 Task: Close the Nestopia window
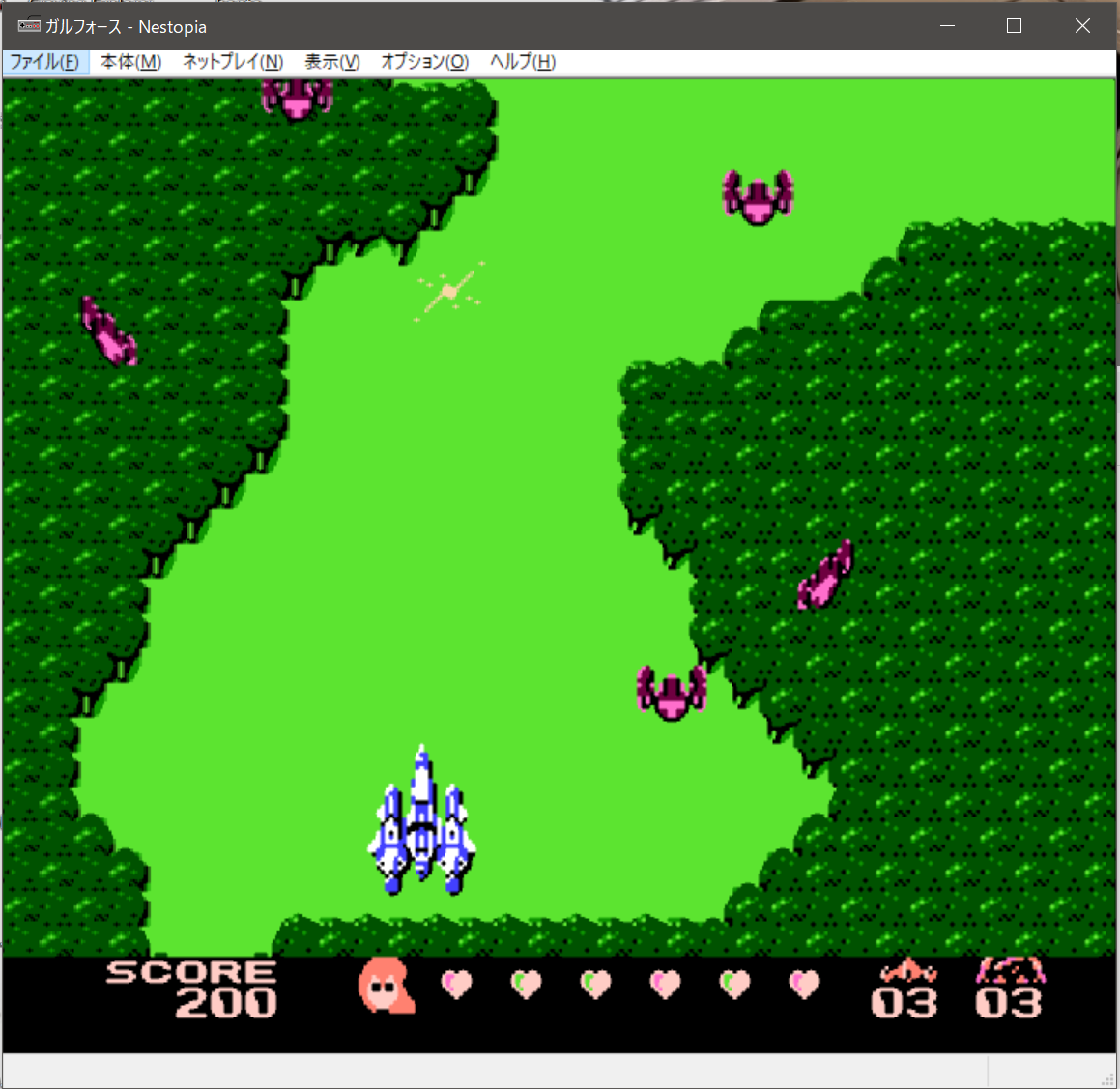(x=1082, y=26)
